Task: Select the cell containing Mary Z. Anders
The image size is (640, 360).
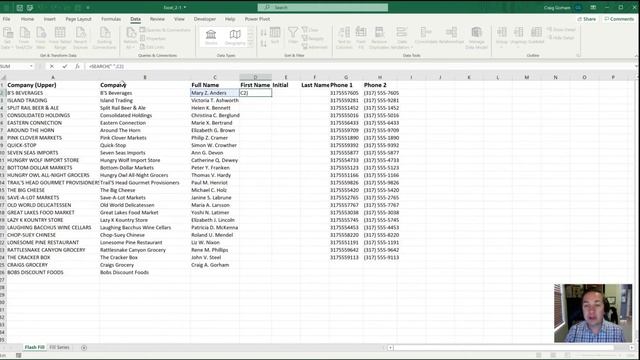Action: [x=215, y=93]
